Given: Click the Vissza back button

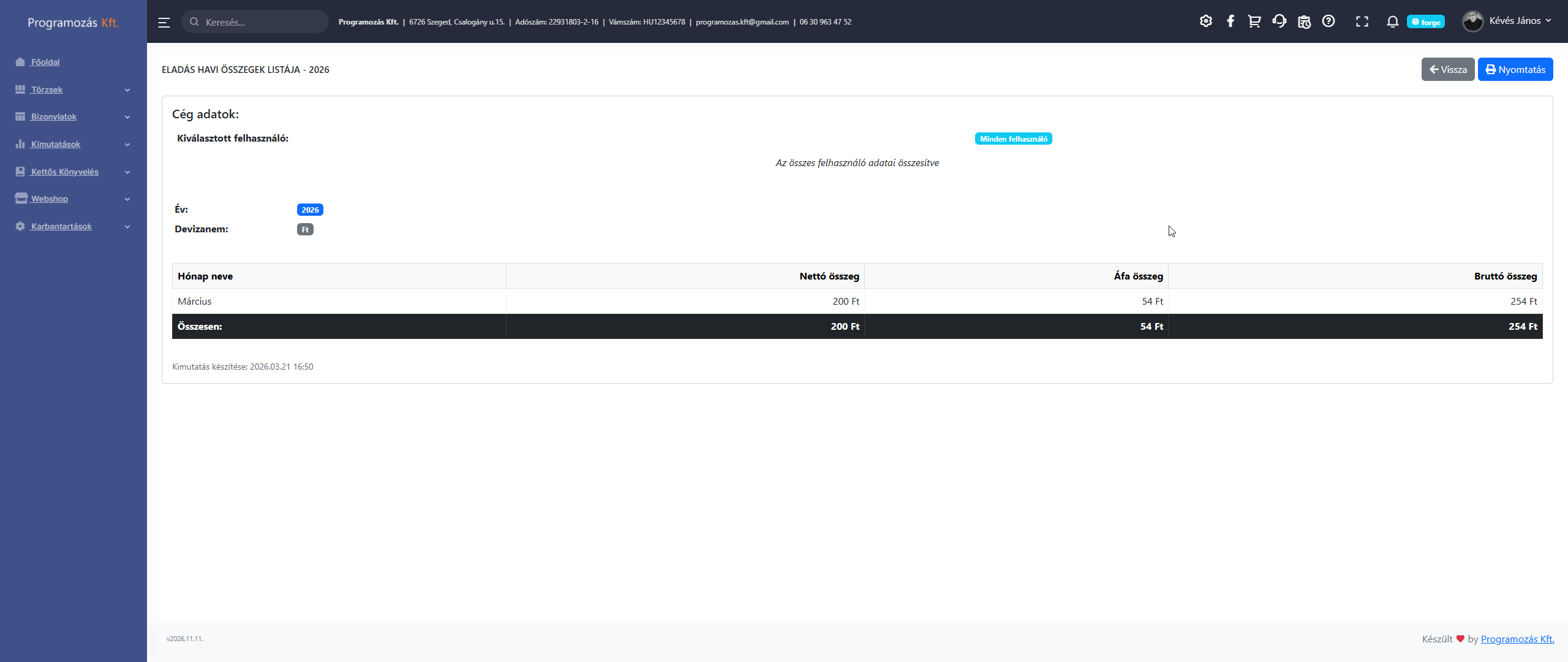Looking at the screenshot, I should (x=1447, y=69).
